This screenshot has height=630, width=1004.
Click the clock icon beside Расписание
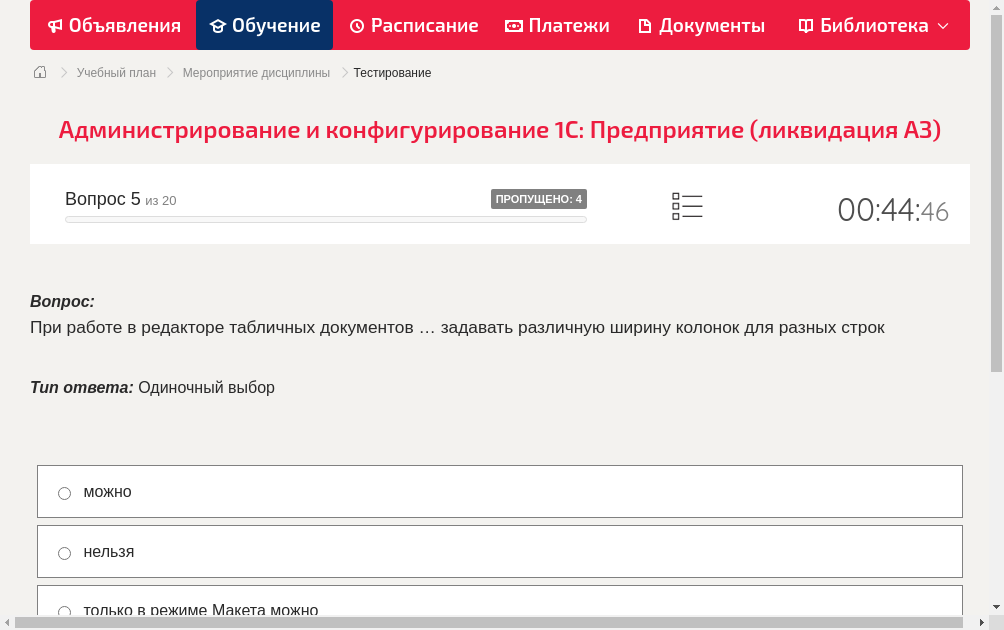point(355,25)
